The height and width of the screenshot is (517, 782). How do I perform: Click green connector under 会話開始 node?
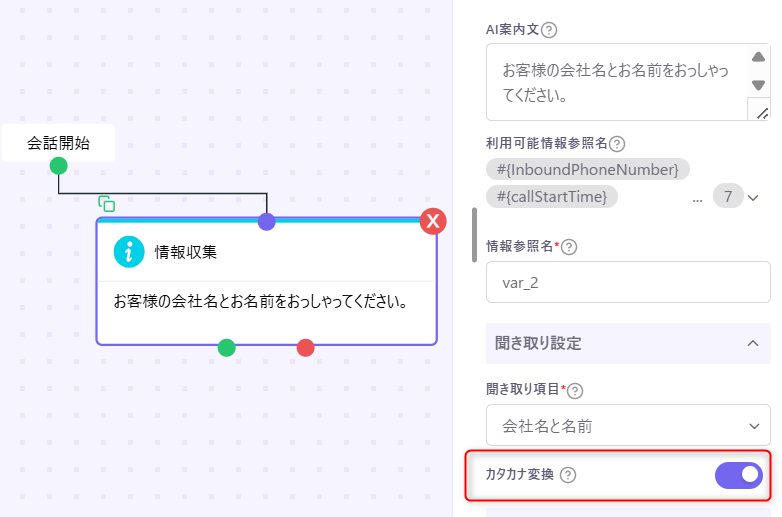point(59,165)
